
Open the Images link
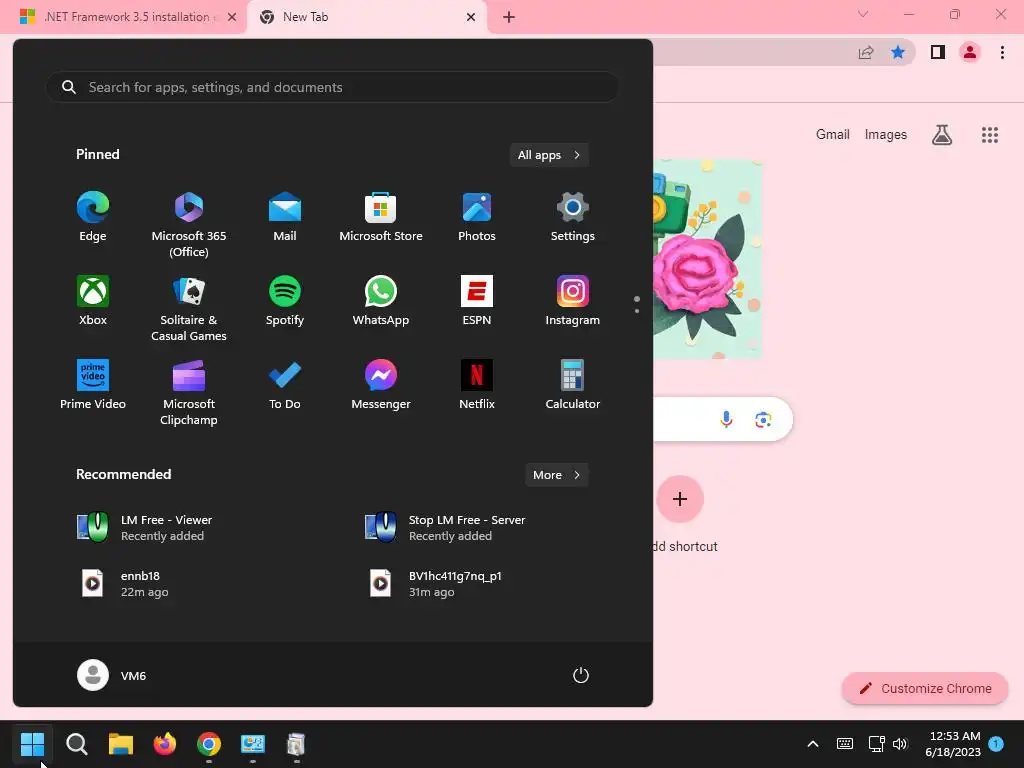(x=886, y=135)
